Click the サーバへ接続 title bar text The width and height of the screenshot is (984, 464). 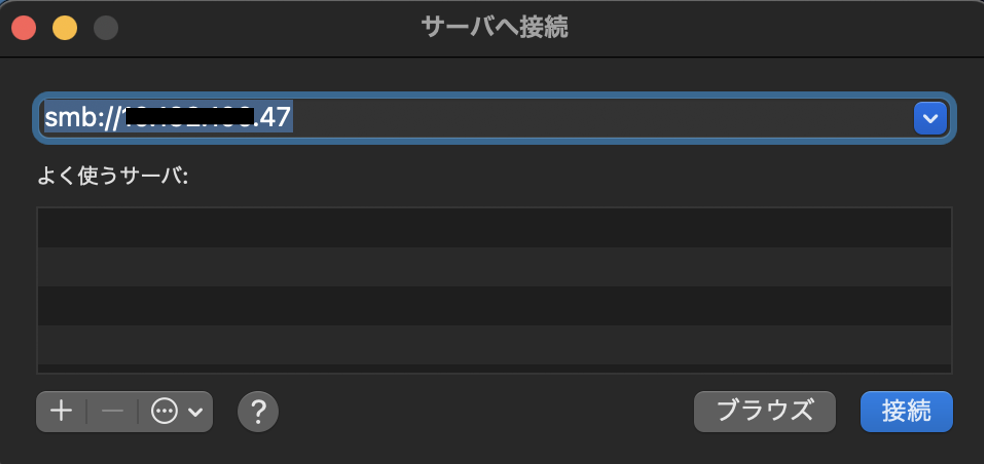coord(494,28)
